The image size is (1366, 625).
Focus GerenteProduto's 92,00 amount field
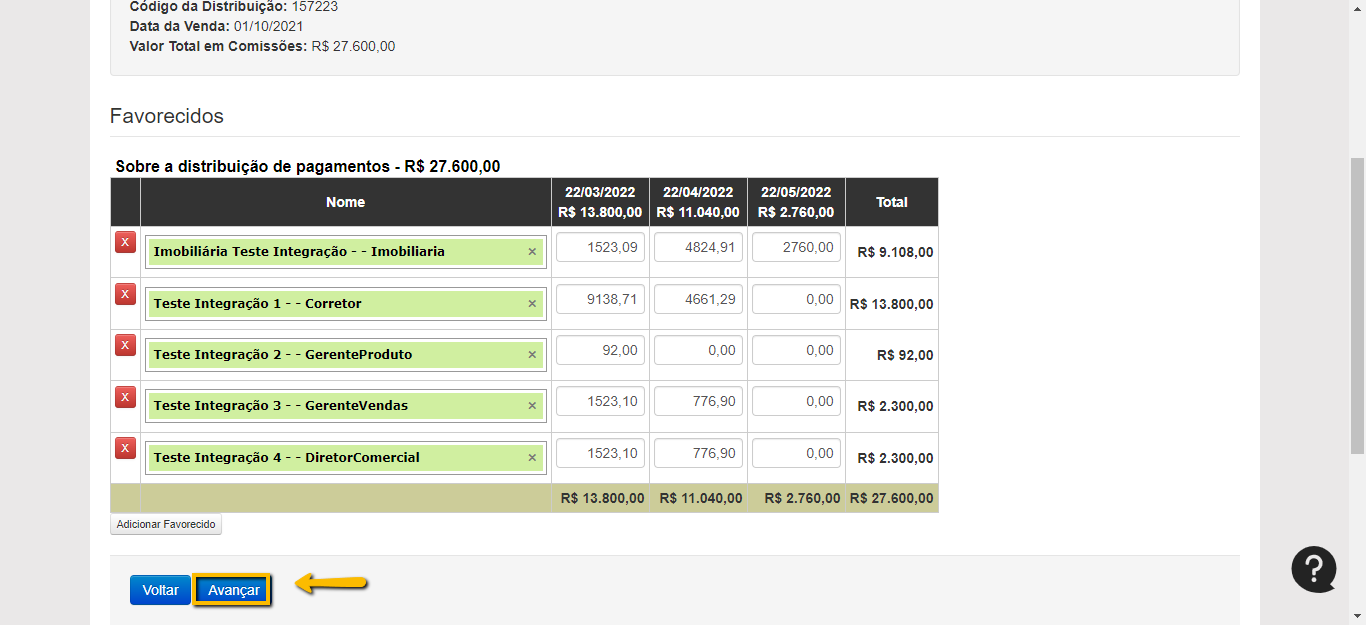(x=600, y=350)
